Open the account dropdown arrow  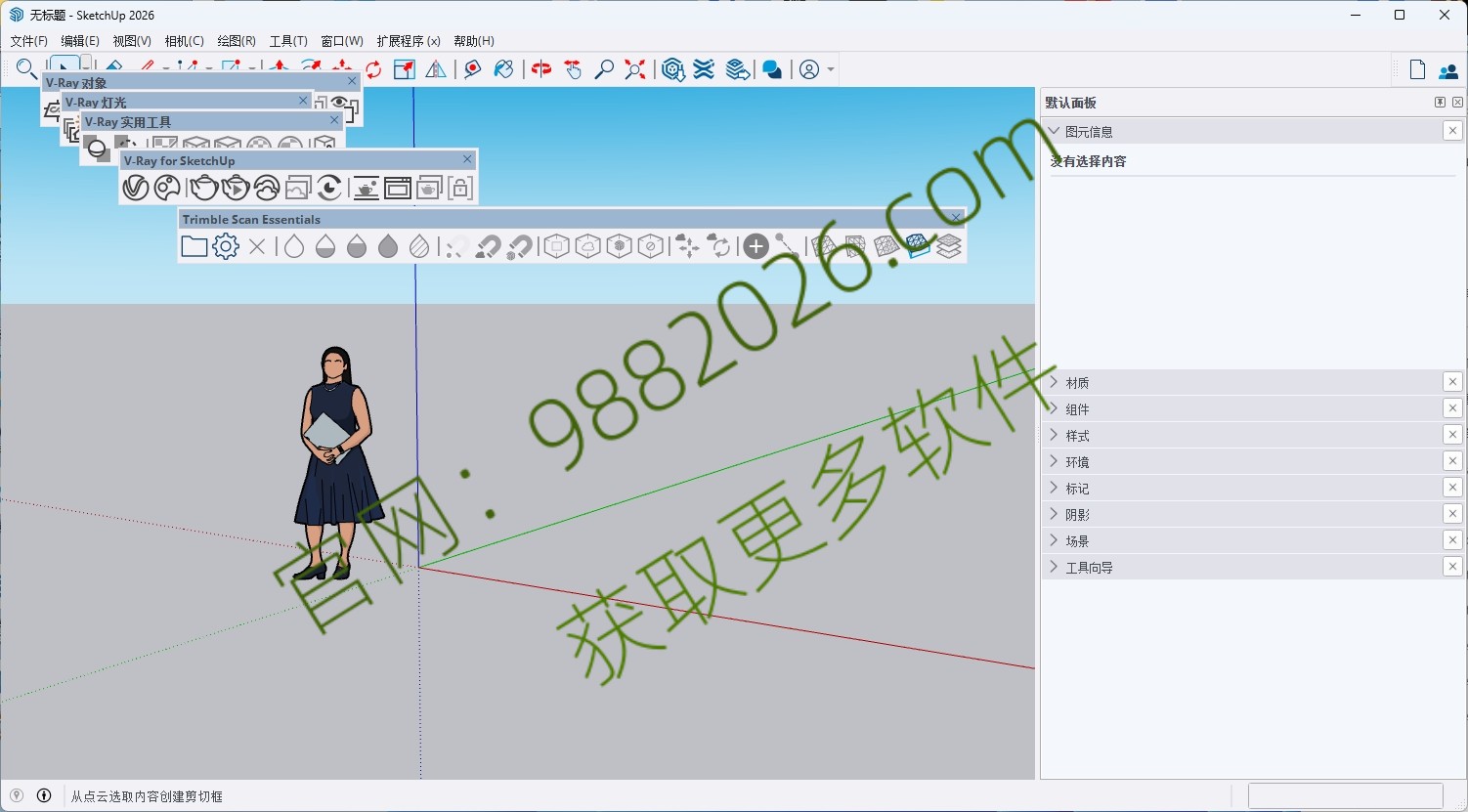831,69
